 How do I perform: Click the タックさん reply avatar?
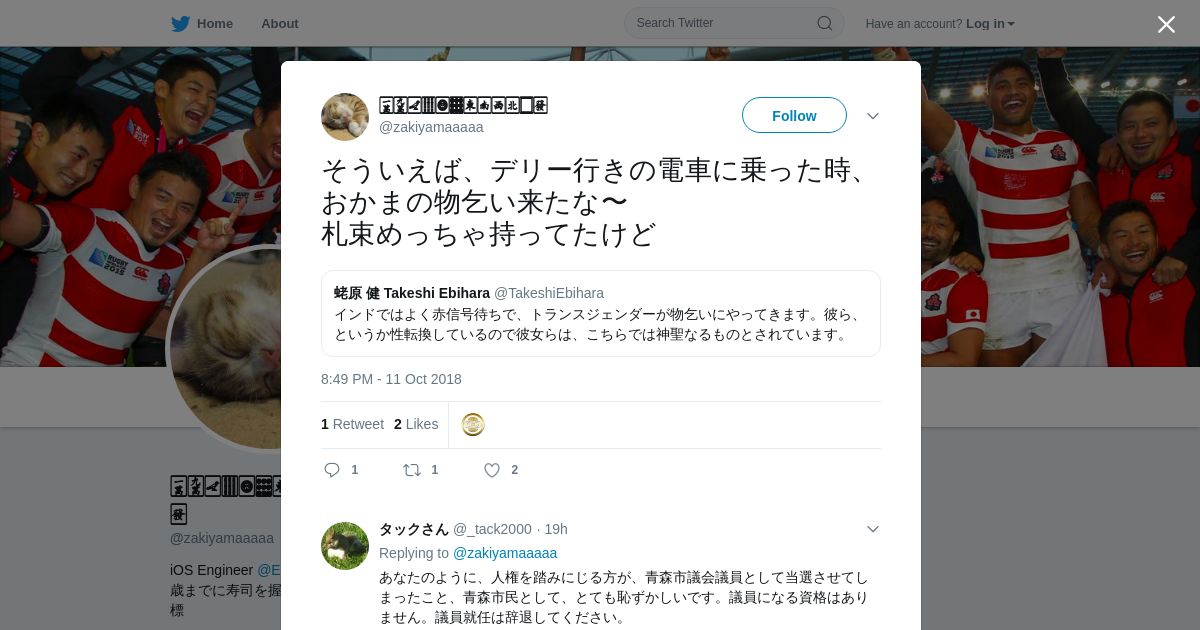pyautogui.click(x=345, y=546)
